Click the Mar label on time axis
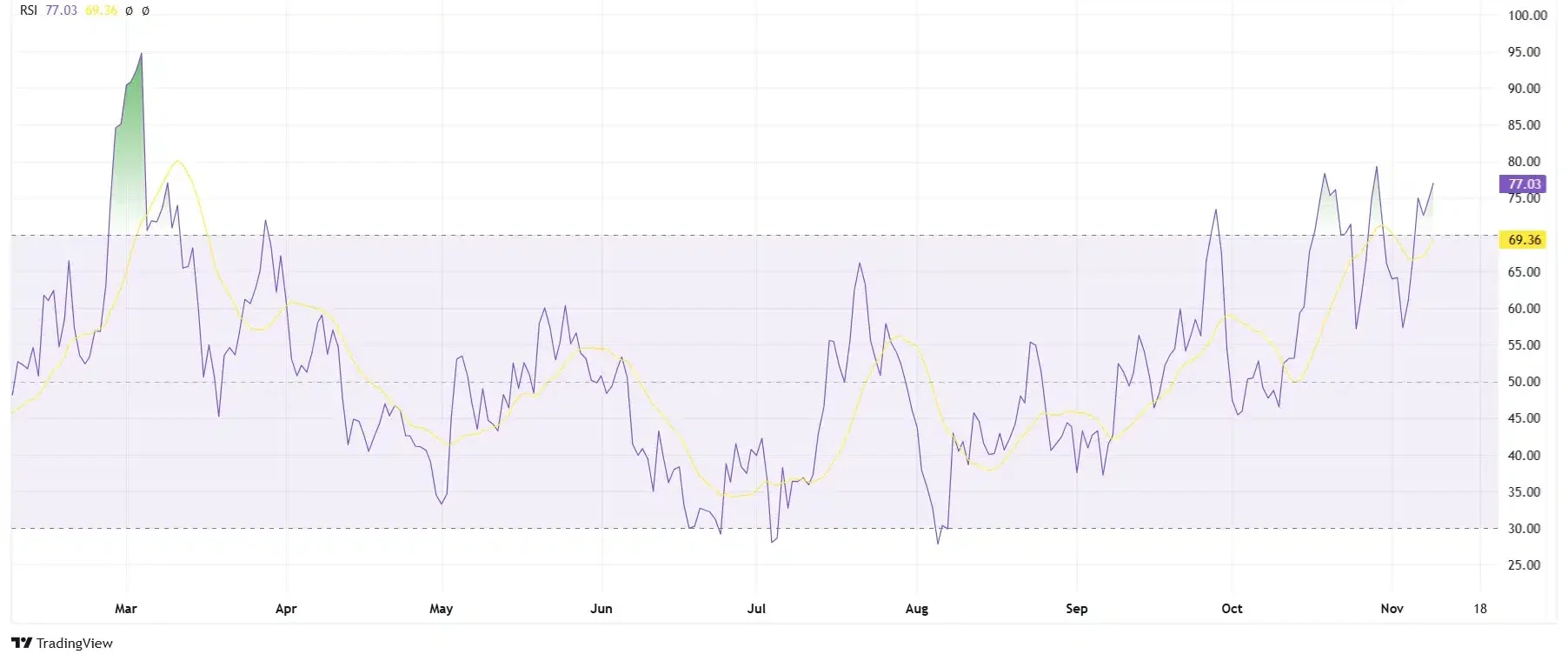Image resolution: width=1568 pixels, height=661 pixels. click(x=126, y=608)
